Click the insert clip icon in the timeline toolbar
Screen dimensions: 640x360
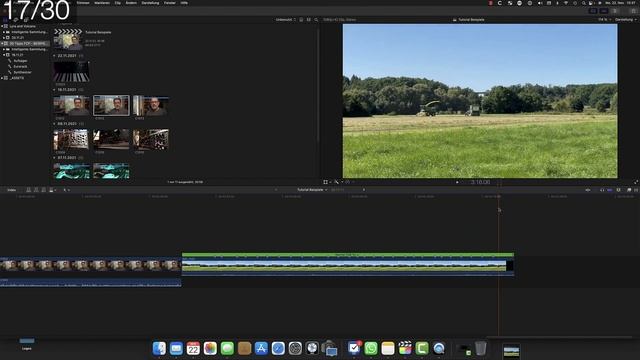click(x=36, y=190)
